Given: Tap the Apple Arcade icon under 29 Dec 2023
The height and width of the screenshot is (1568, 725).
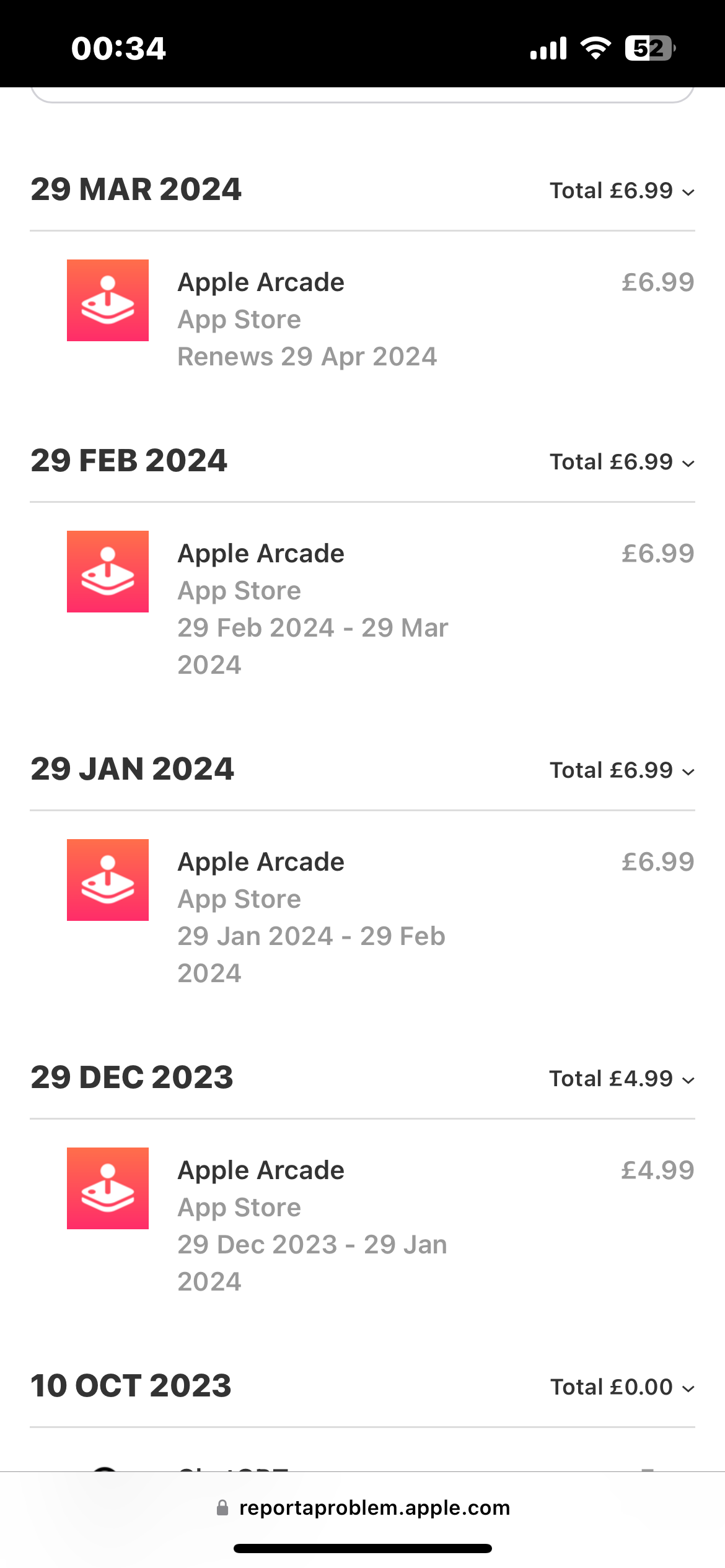Looking at the screenshot, I should (x=108, y=1188).
